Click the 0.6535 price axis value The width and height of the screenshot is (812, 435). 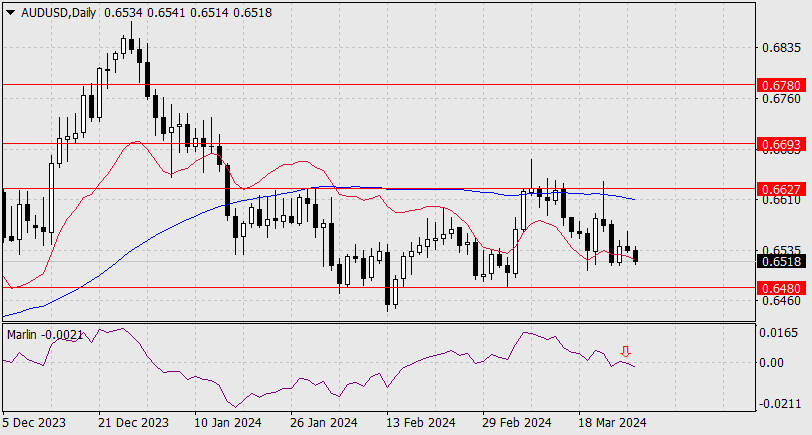point(781,251)
